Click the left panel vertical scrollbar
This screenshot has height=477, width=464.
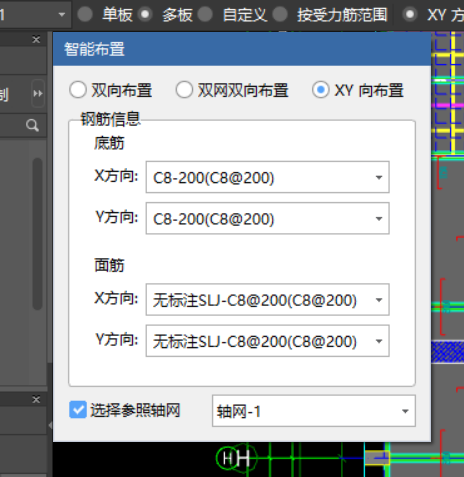pyautogui.click(x=37, y=233)
